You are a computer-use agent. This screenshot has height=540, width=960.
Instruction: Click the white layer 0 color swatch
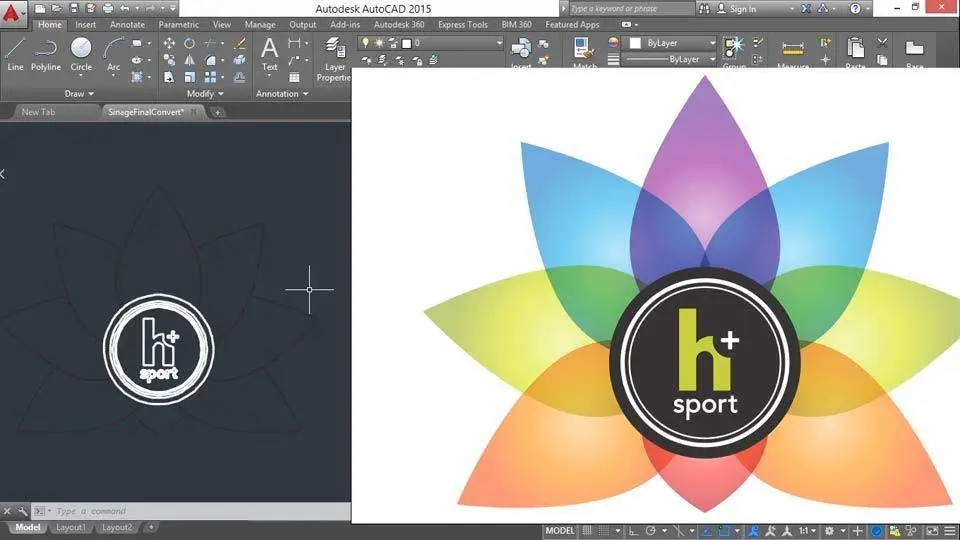click(x=407, y=43)
